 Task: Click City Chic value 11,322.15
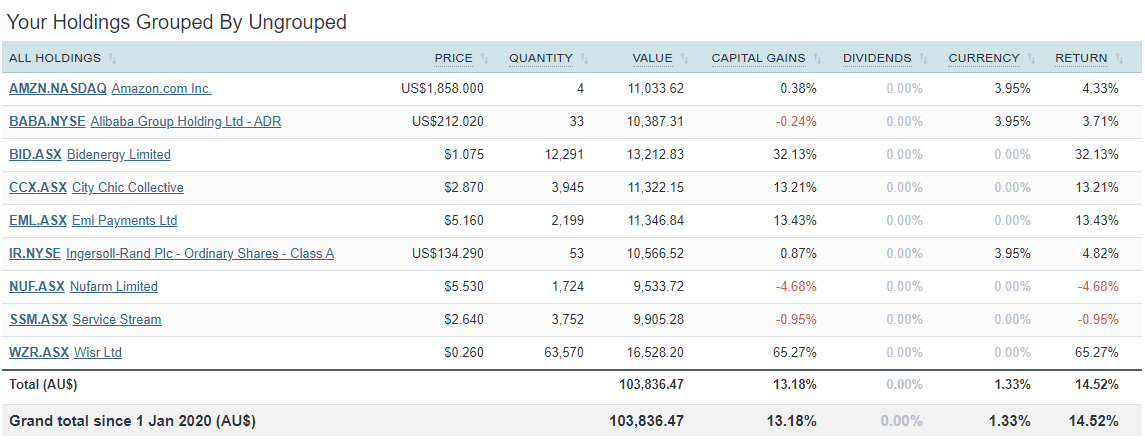point(656,188)
